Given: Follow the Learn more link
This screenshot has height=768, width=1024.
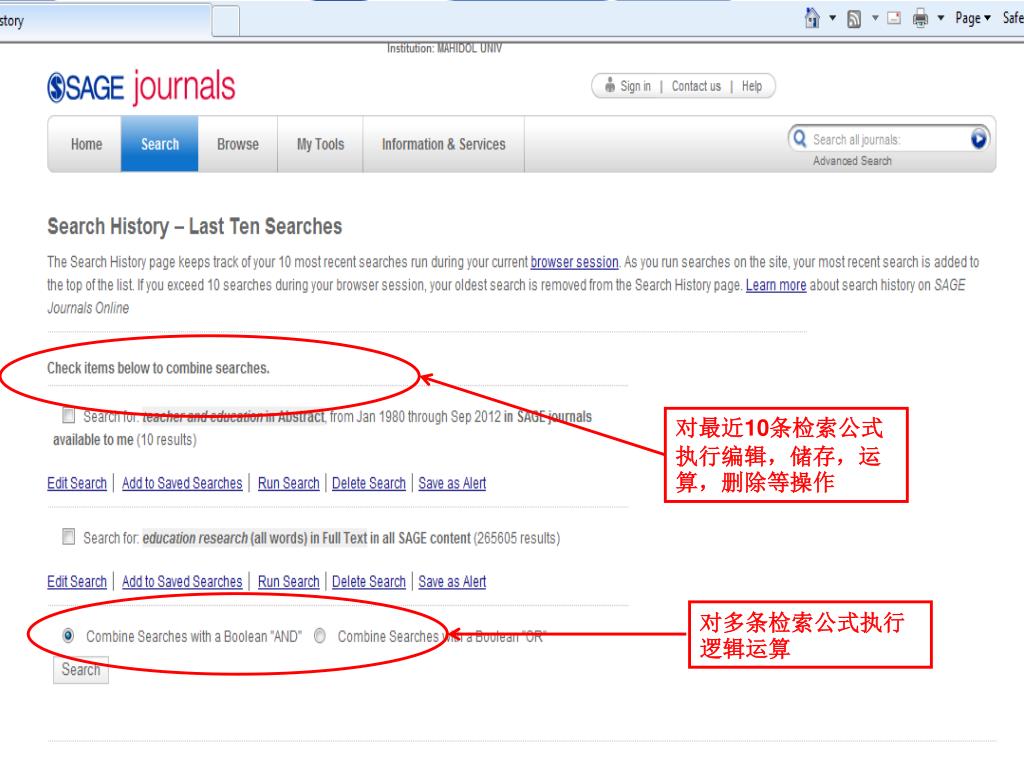Looking at the screenshot, I should (x=776, y=285).
